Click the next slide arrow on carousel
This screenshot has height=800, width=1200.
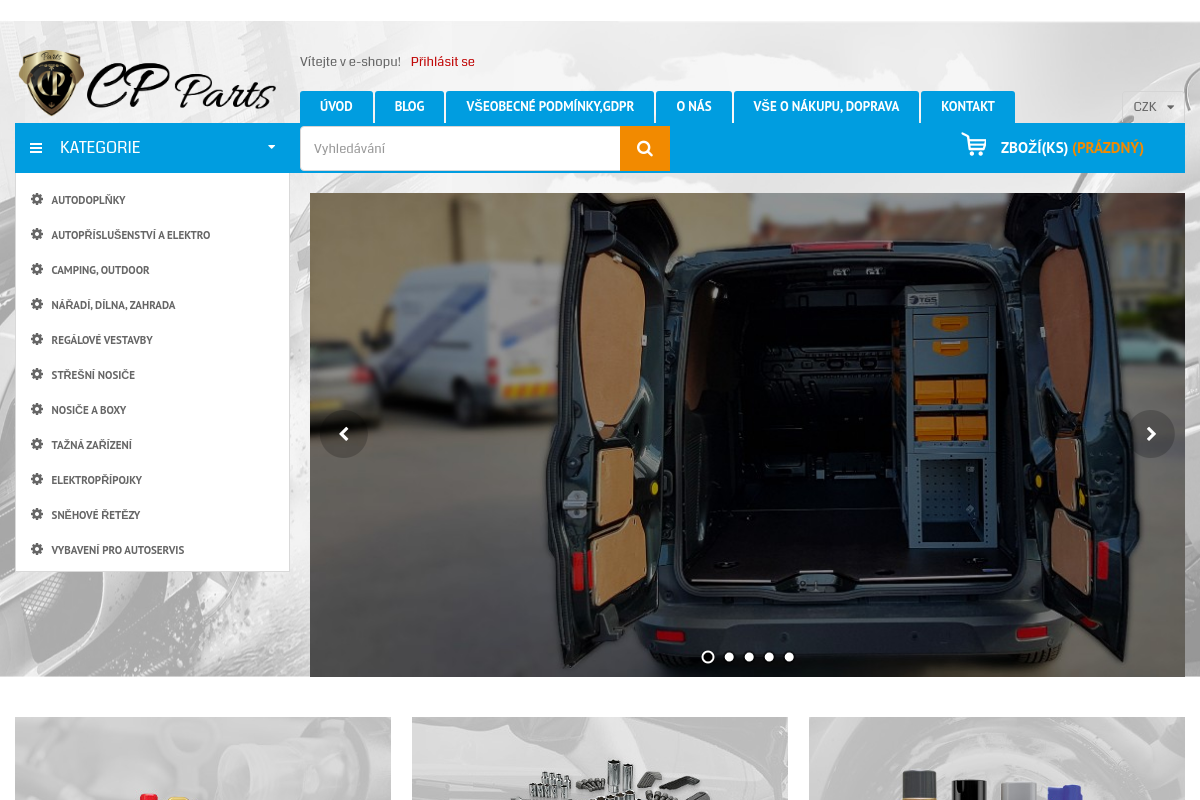pos(1151,434)
